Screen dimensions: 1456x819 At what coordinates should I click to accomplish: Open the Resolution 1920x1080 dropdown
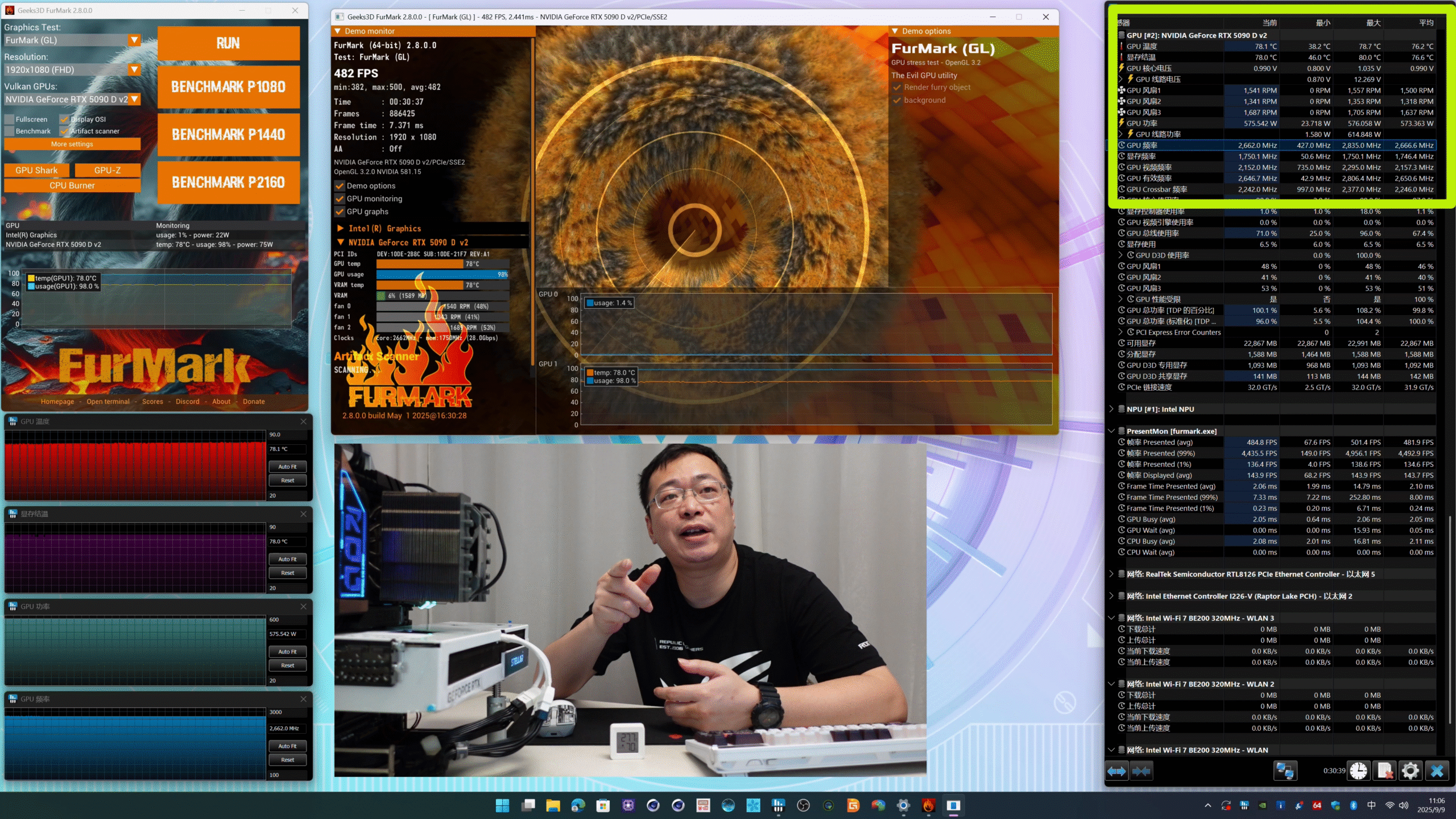pos(134,70)
